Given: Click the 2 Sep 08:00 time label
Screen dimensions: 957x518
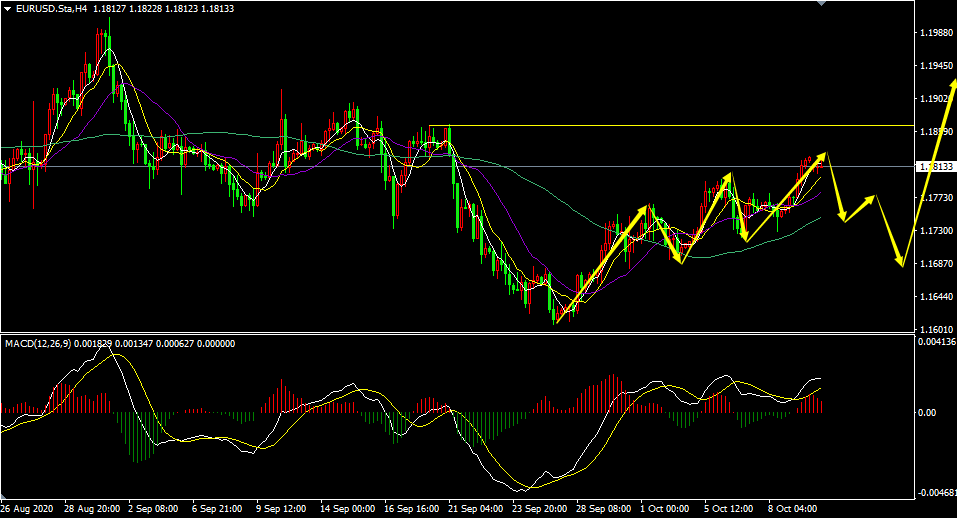Looking at the screenshot, I should [x=153, y=508].
